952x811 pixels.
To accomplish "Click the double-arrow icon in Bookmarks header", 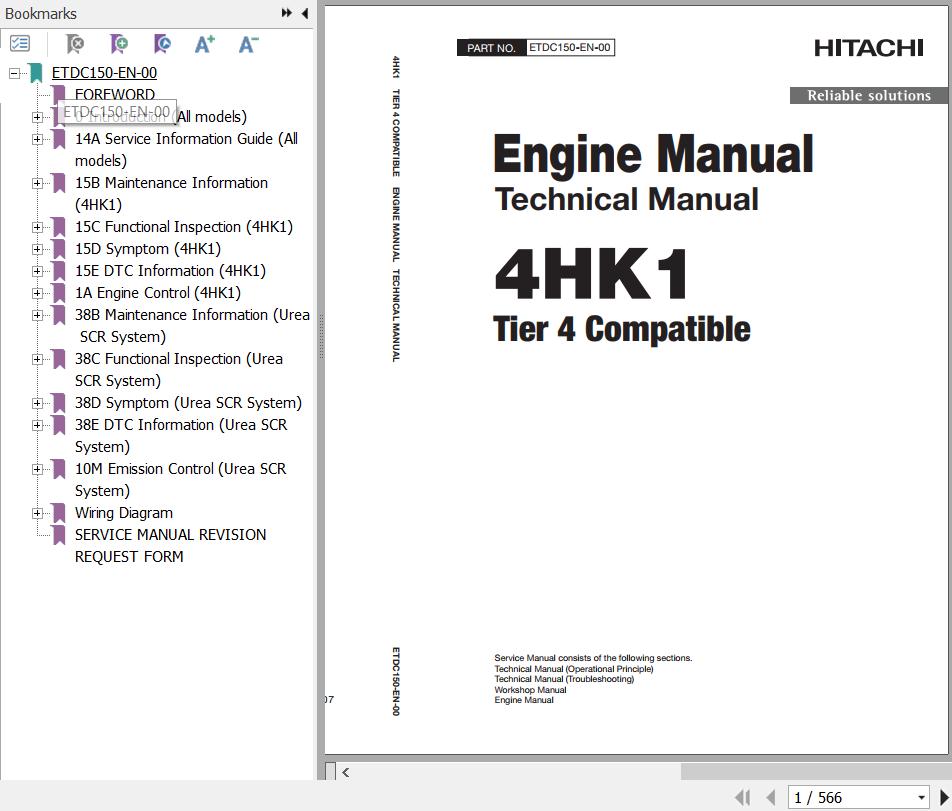I will pos(287,13).
